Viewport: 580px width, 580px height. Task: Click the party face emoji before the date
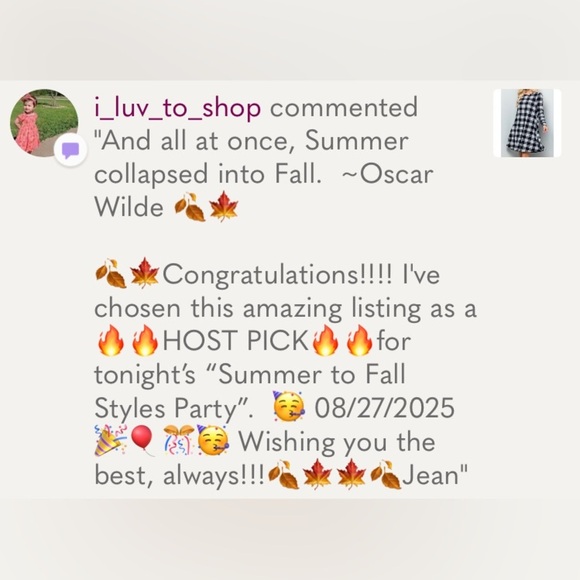coord(289,407)
